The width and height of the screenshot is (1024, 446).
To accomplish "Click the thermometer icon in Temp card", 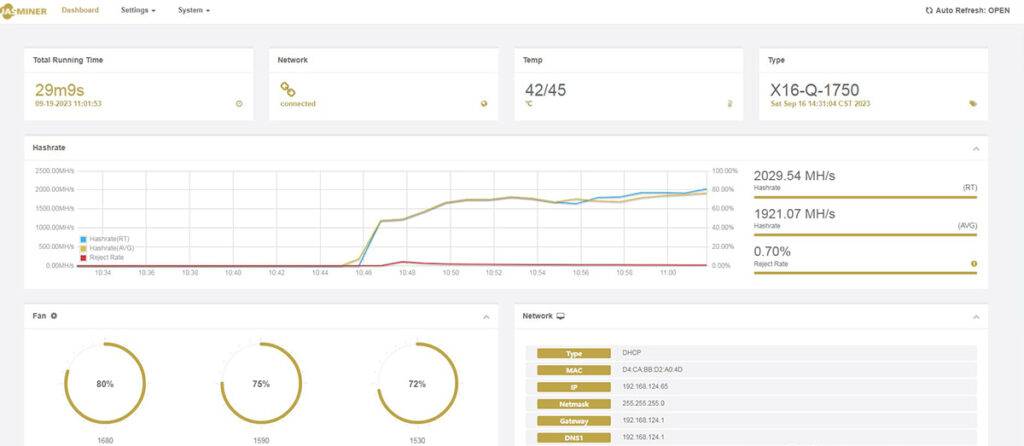I will coord(730,103).
